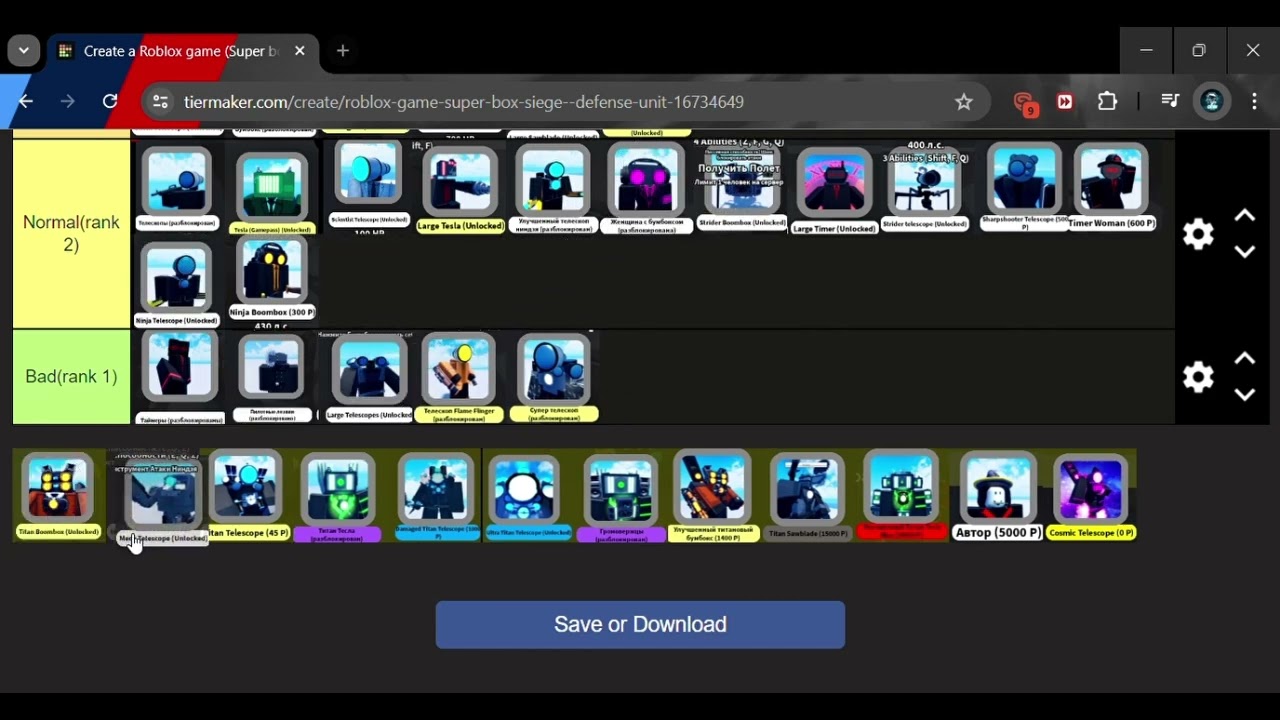Screen dimensions: 1280x720
Task: Select the Titan Telescope (45 P) tile
Action: click(247, 496)
